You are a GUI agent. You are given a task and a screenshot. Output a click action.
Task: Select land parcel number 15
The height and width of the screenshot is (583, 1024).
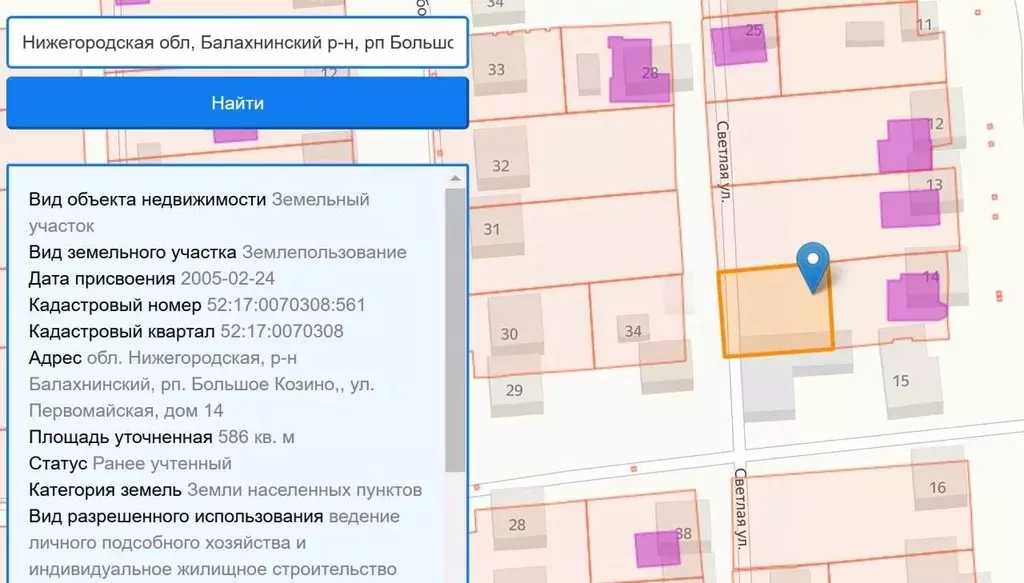tap(900, 381)
